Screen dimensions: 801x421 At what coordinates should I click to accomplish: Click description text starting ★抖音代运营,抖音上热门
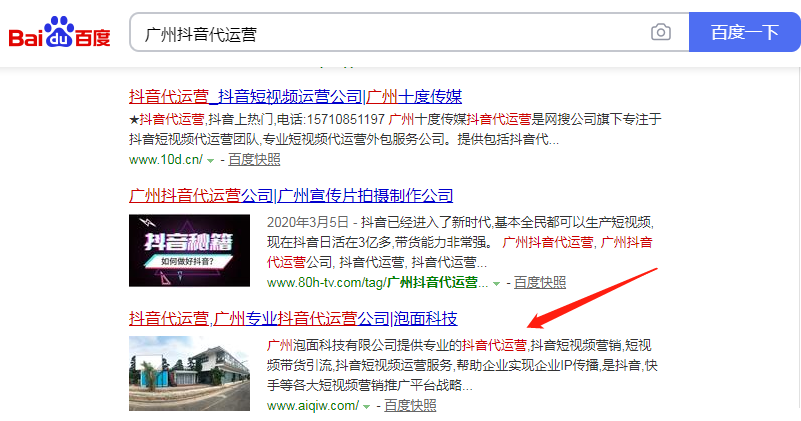tap(395, 129)
